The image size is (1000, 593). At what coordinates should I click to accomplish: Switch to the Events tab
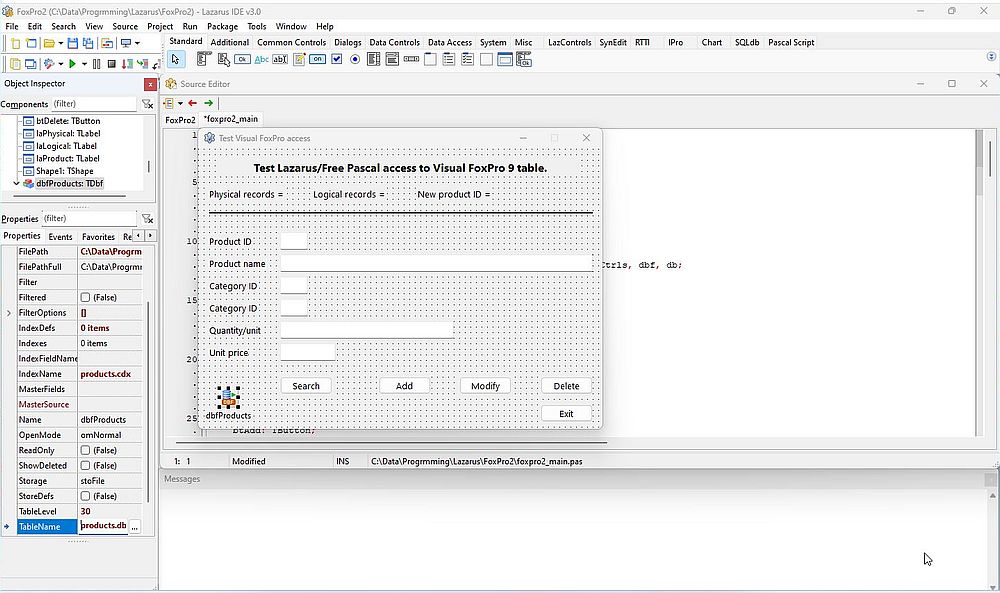61,237
